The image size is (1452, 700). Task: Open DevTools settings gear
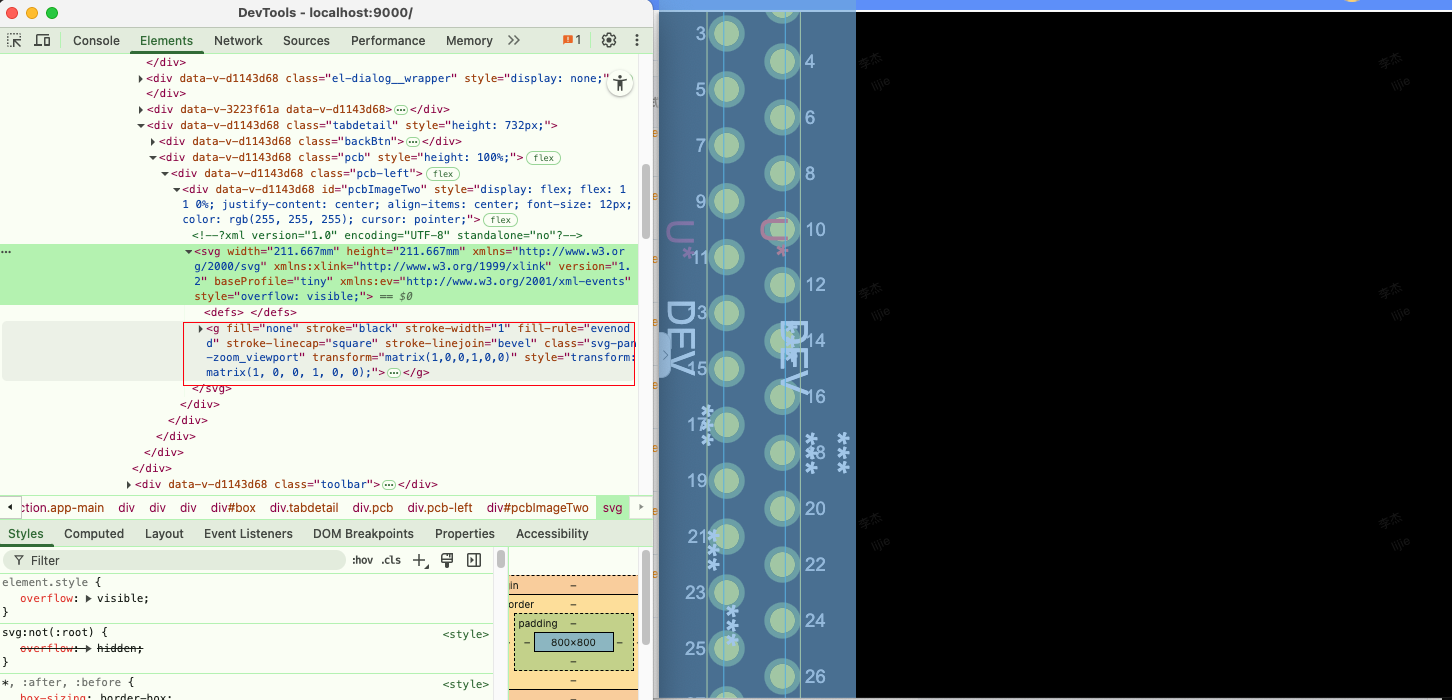[609, 40]
